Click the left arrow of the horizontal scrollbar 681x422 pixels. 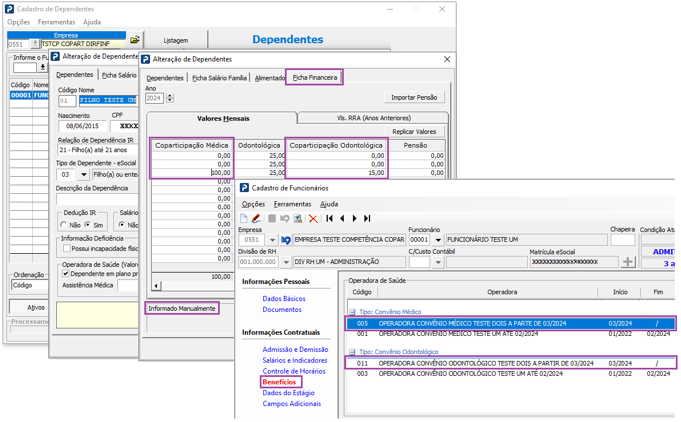156,286
